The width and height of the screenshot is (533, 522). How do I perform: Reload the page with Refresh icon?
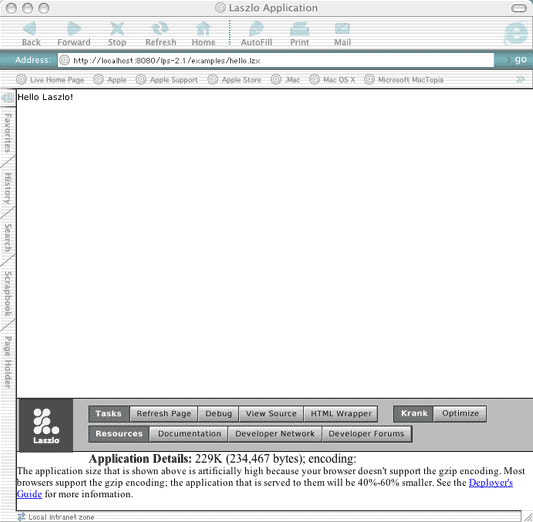pyautogui.click(x=160, y=29)
